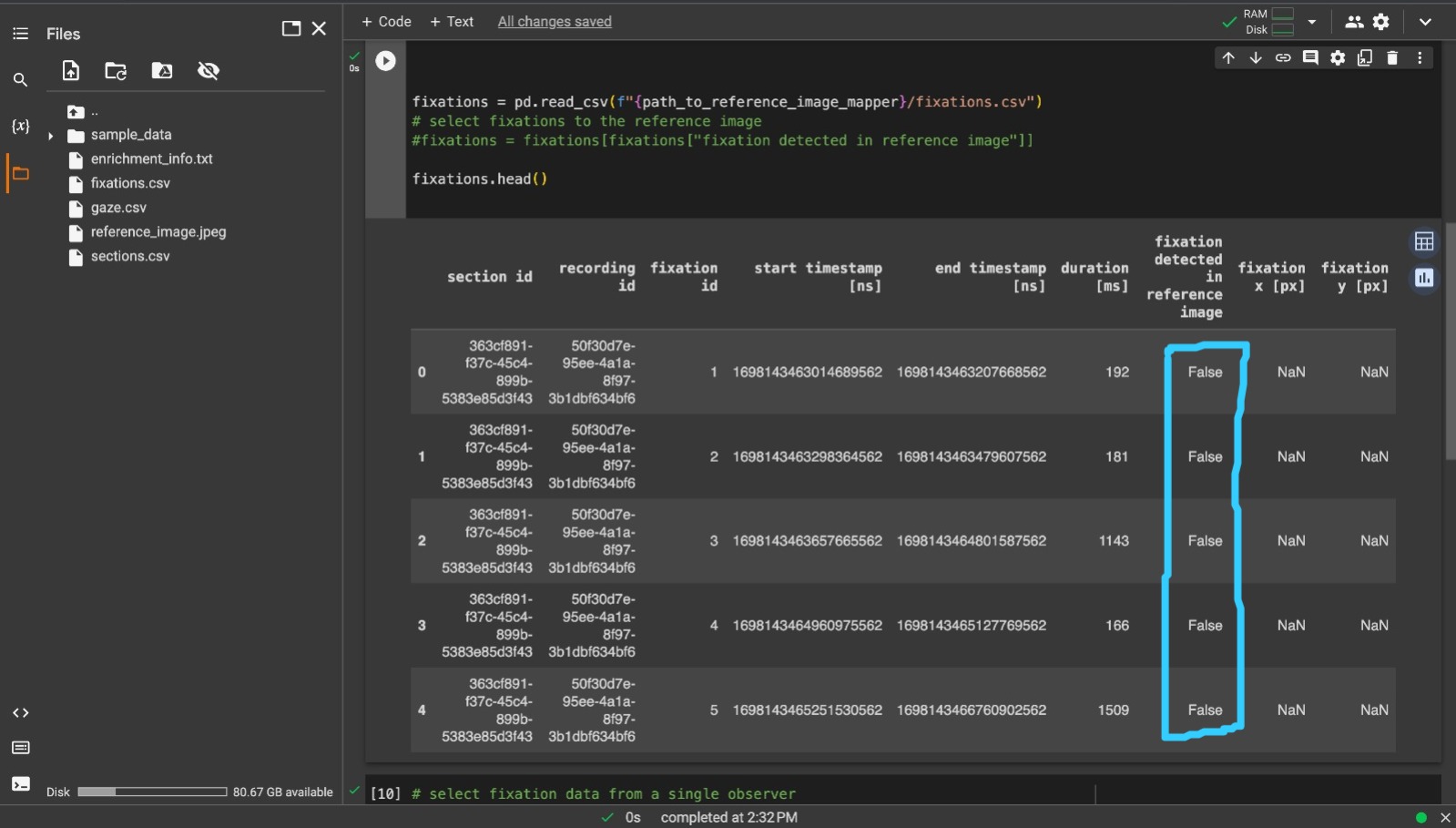This screenshot has width=1456, height=828.
Task: Mount Google Drive
Action: coord(162,71)
